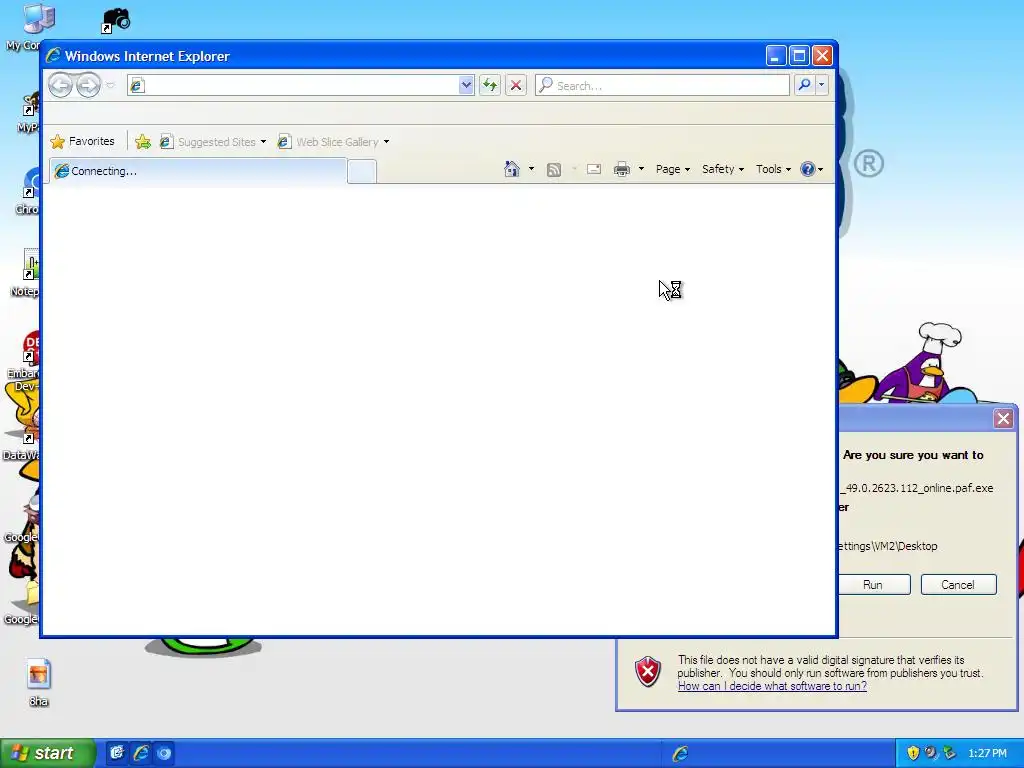
Task: Open 'How can I decide what software to run?' link
Action: coord(772,686)
